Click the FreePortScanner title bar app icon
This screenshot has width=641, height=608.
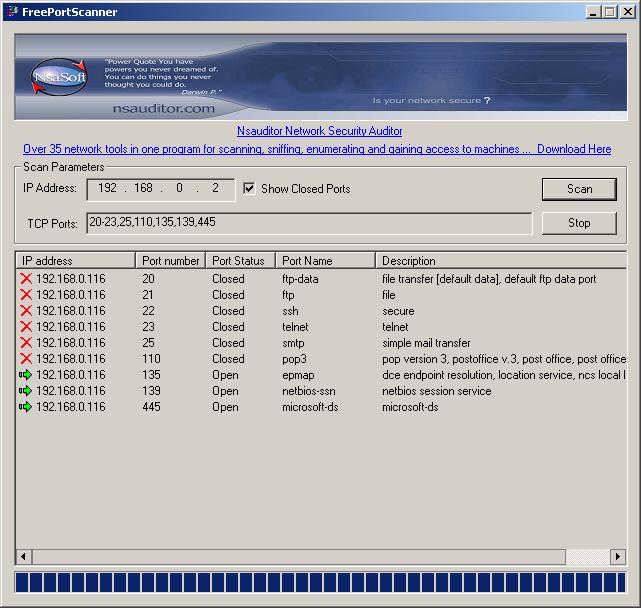pyautogui.click(x=12, y=11)
